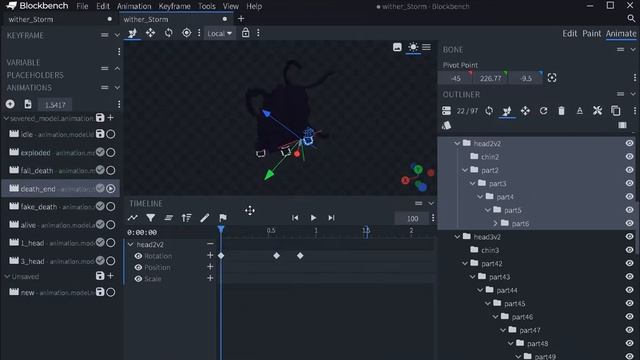Click the search icon at top right
Viewport: 640px width, 360px height.
[x=631, y=18]
